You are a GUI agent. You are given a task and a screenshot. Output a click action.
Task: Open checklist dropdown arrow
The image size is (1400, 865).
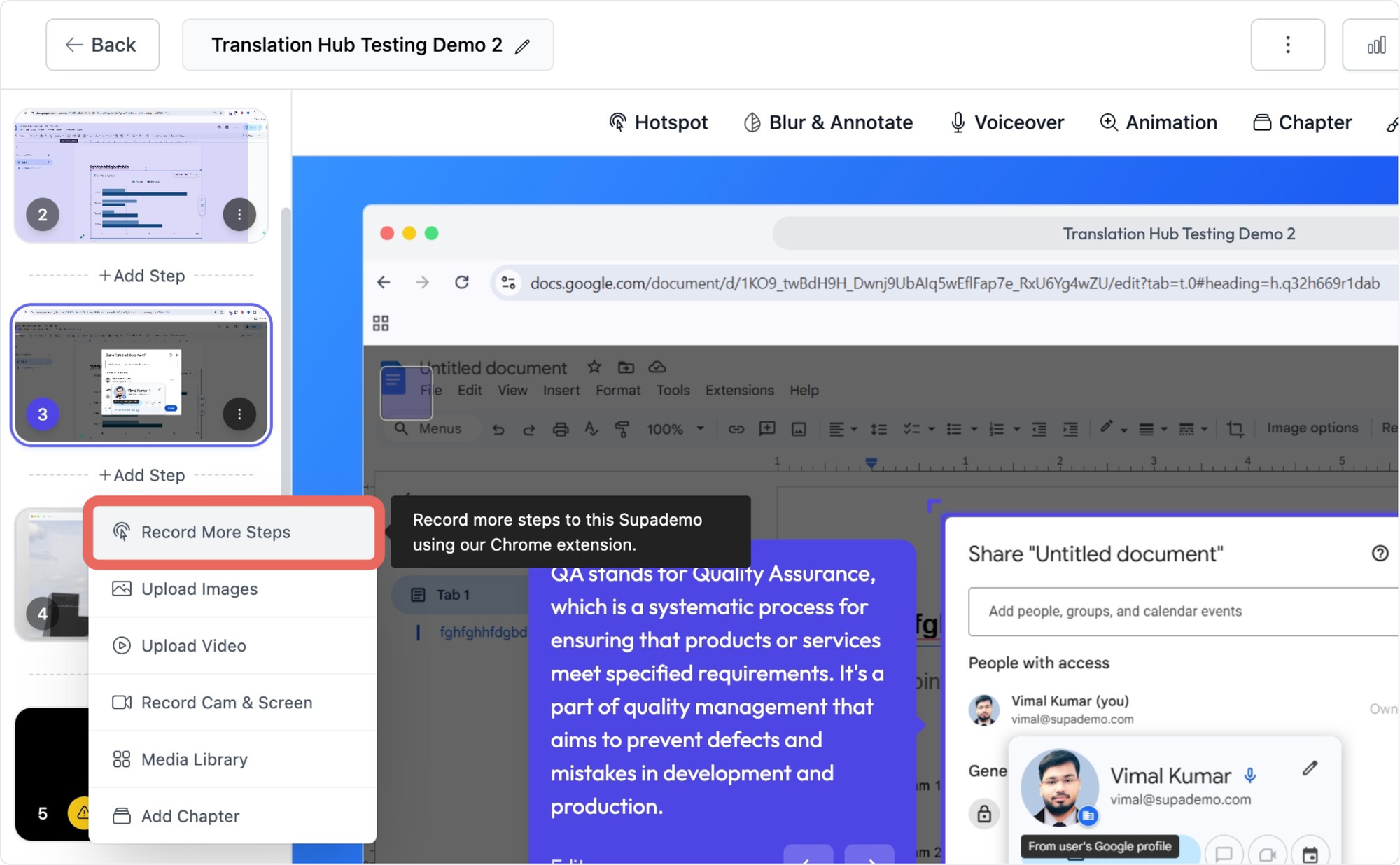pyautogui.click(x=931, y=429)
